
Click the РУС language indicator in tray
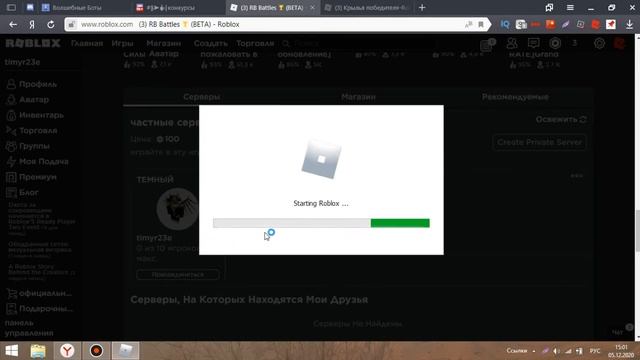(x=595, y=351)
